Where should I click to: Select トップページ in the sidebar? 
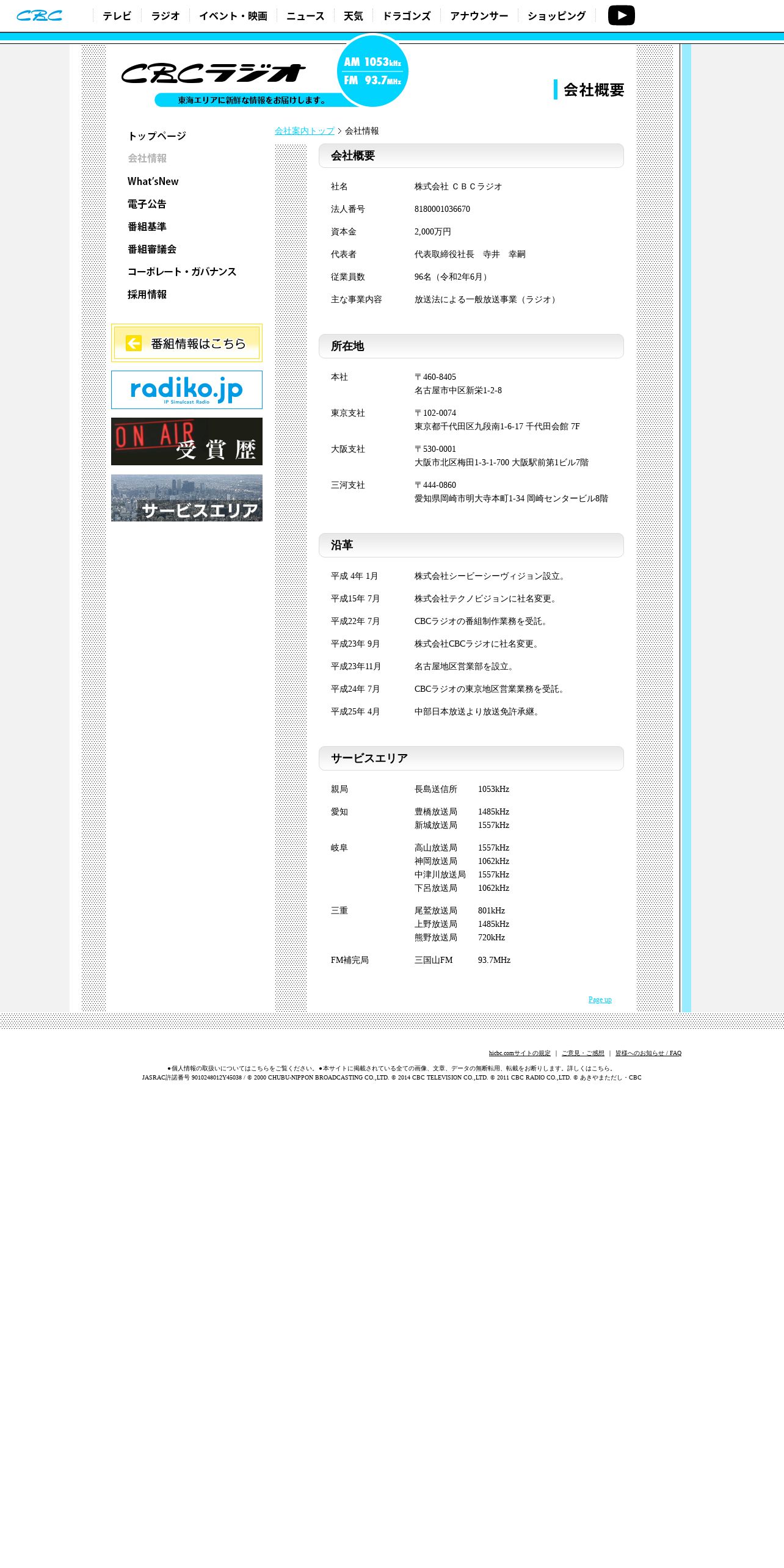coord(157,136)
